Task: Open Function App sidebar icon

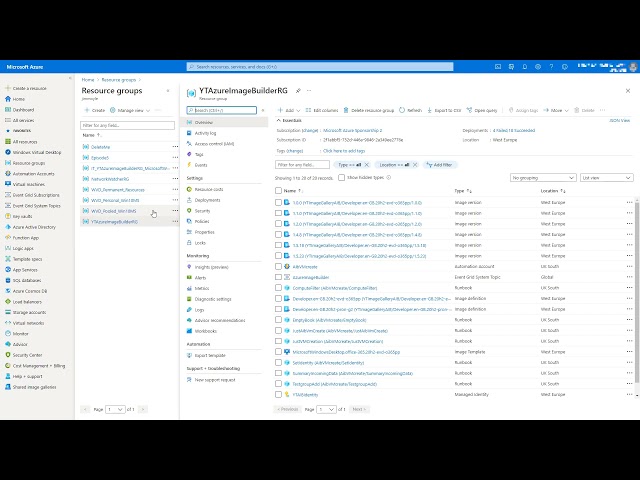Action: [8, 238]
